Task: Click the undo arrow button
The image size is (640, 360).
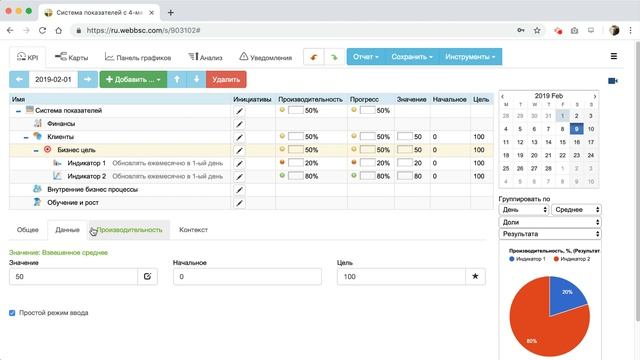Action: [x=314, y=57]
